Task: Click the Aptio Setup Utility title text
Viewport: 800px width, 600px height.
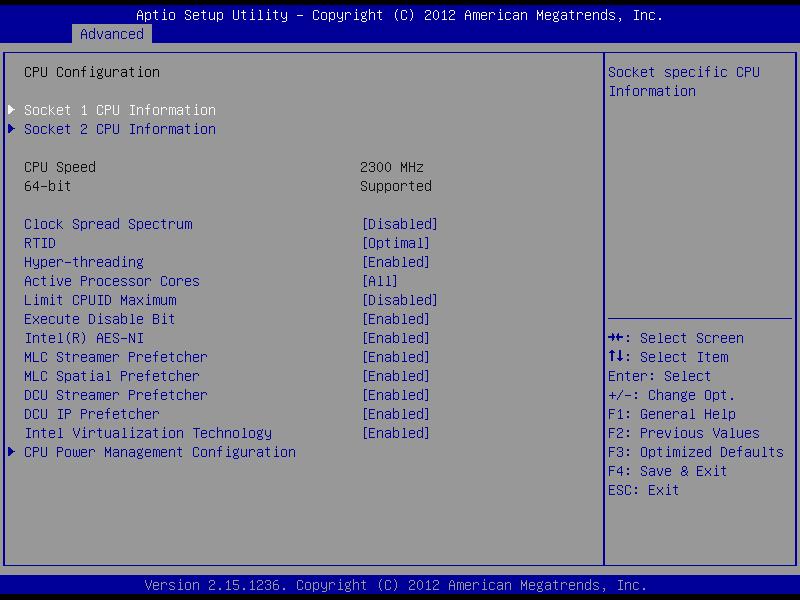Action: 399,15
